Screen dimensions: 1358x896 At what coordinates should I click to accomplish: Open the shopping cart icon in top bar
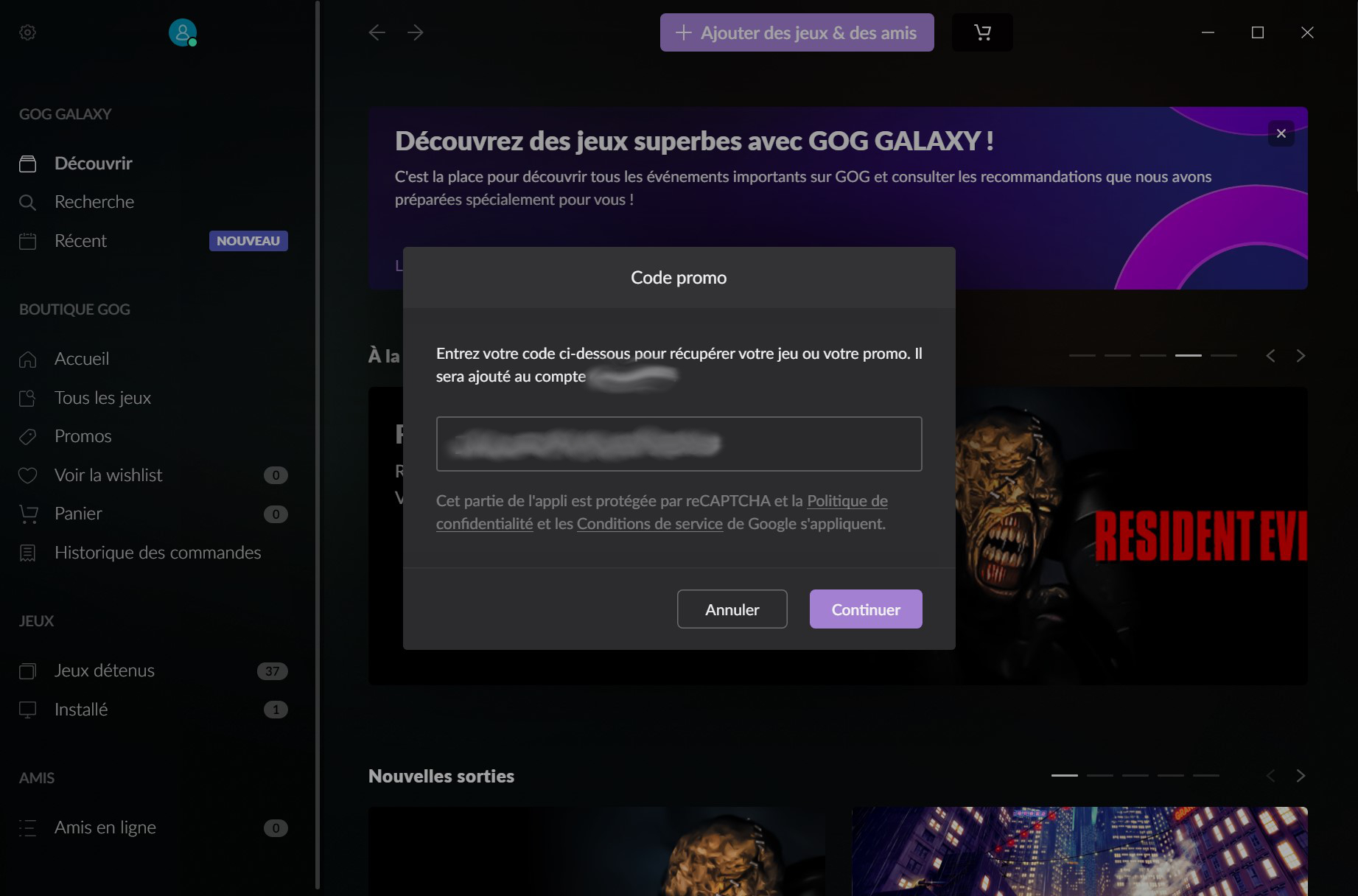point(982,32)
